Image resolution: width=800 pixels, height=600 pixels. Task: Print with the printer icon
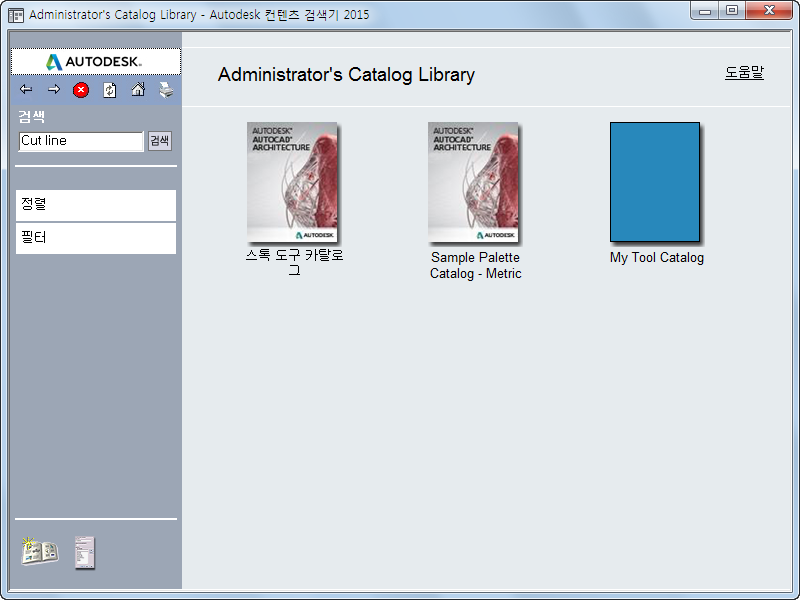(x=166, y=90)
